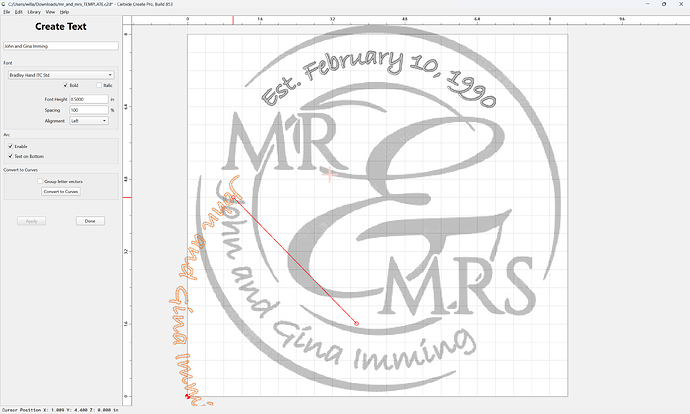Minimize the Carbide Create window
Screen dimensions: 690x414
[648, 4]
